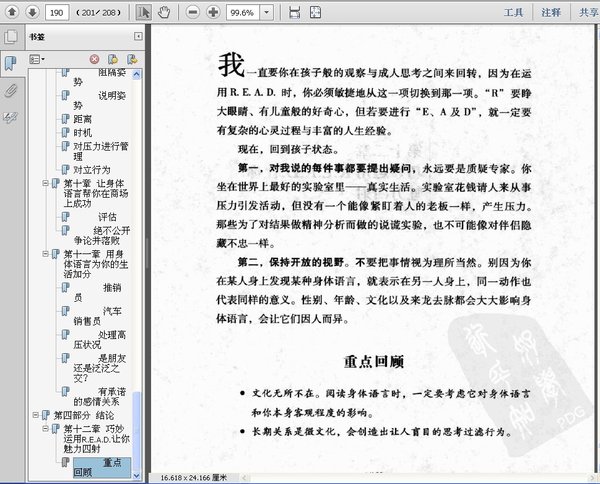Collapse the 第十章 bookmark node
This screenshot has width=600, height=484.
click(46, 184)
